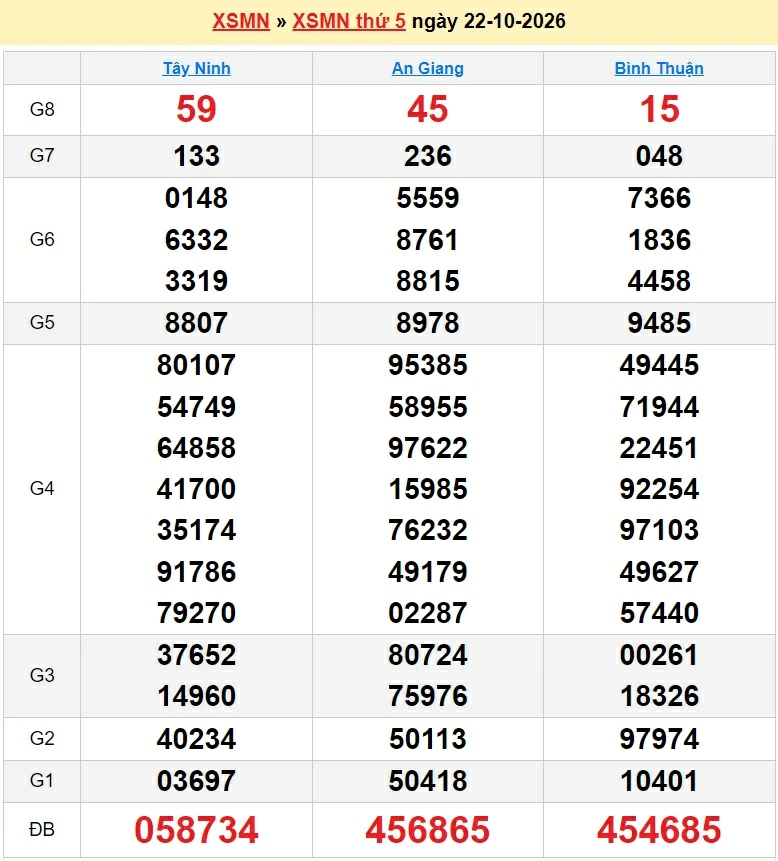Click G4 number 35174
The height and width of the screenshot is (861, 778).
click(x=197, y=530)
